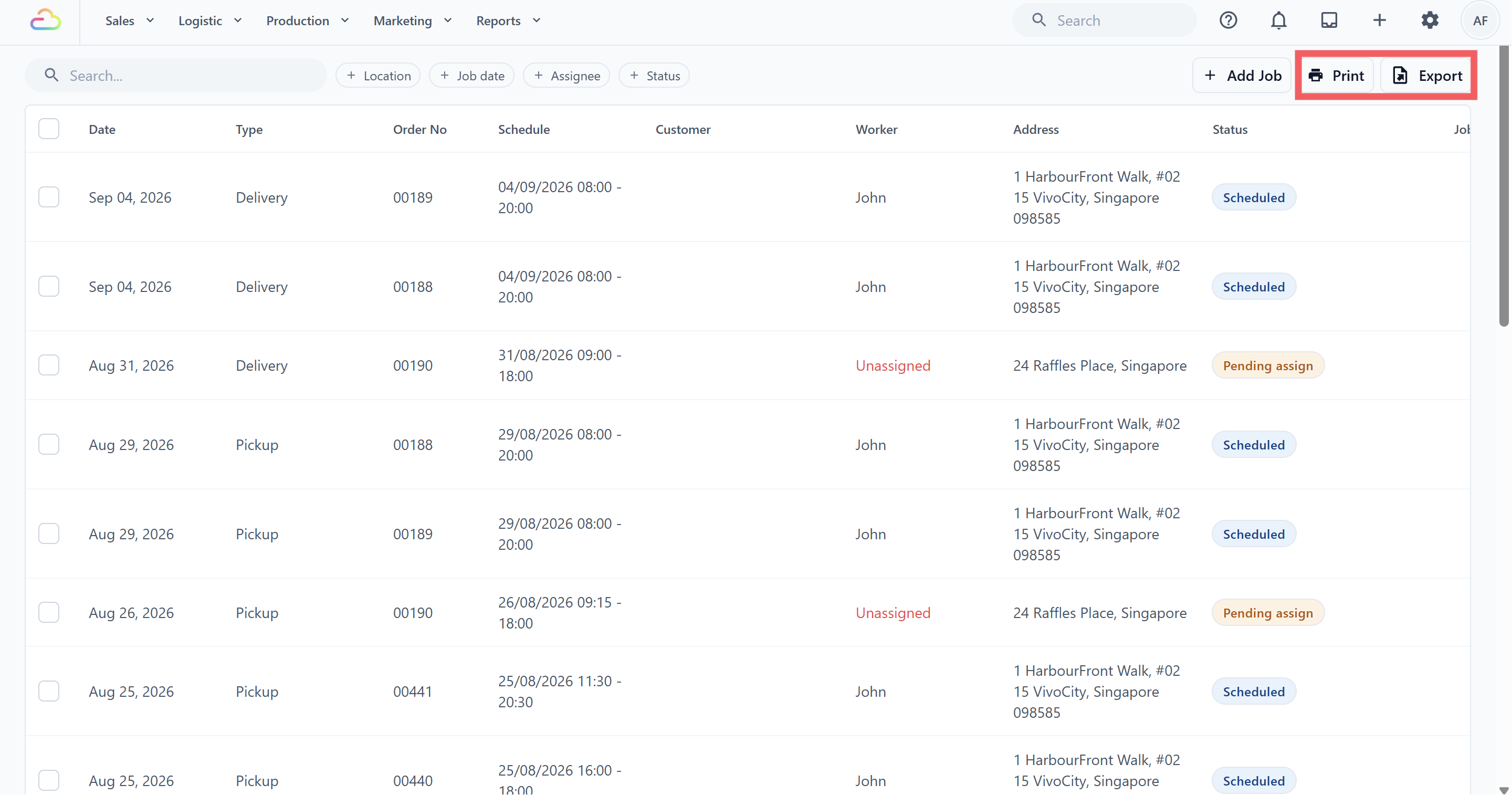Add an Assignee filter
The height and width of the screenshot is (795, 1512).
566,75
